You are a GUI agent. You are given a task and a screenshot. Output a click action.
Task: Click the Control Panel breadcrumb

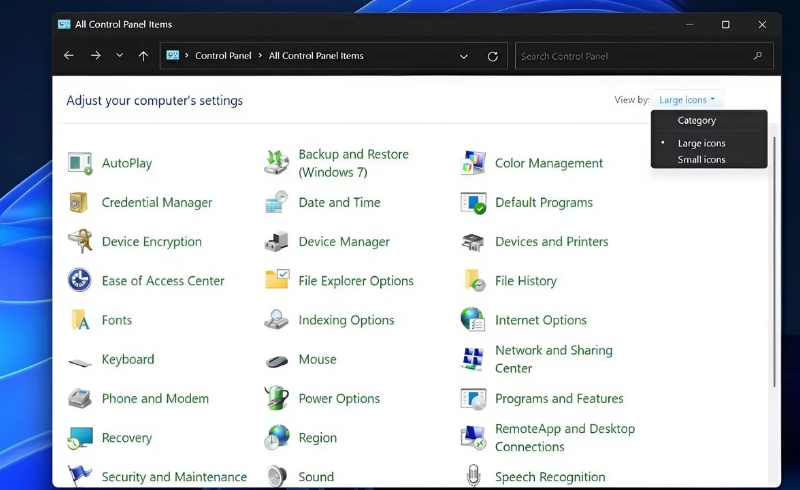[223, 56]
